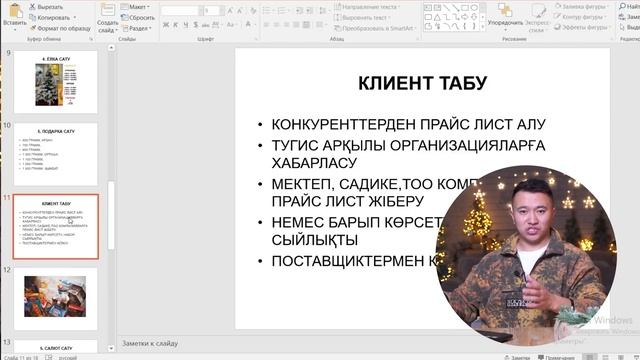Open Выровнять текст align text dropdown
Image resolution: width=640 pixels, height=360 pixels.
362,18
